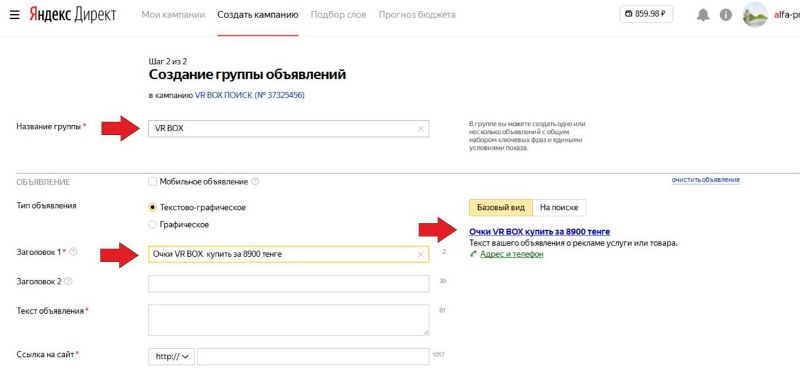Select the Текстово-графическое radio button
This screenshot has width=800, height=375.
pyautogui.click(x=152, y=208)
